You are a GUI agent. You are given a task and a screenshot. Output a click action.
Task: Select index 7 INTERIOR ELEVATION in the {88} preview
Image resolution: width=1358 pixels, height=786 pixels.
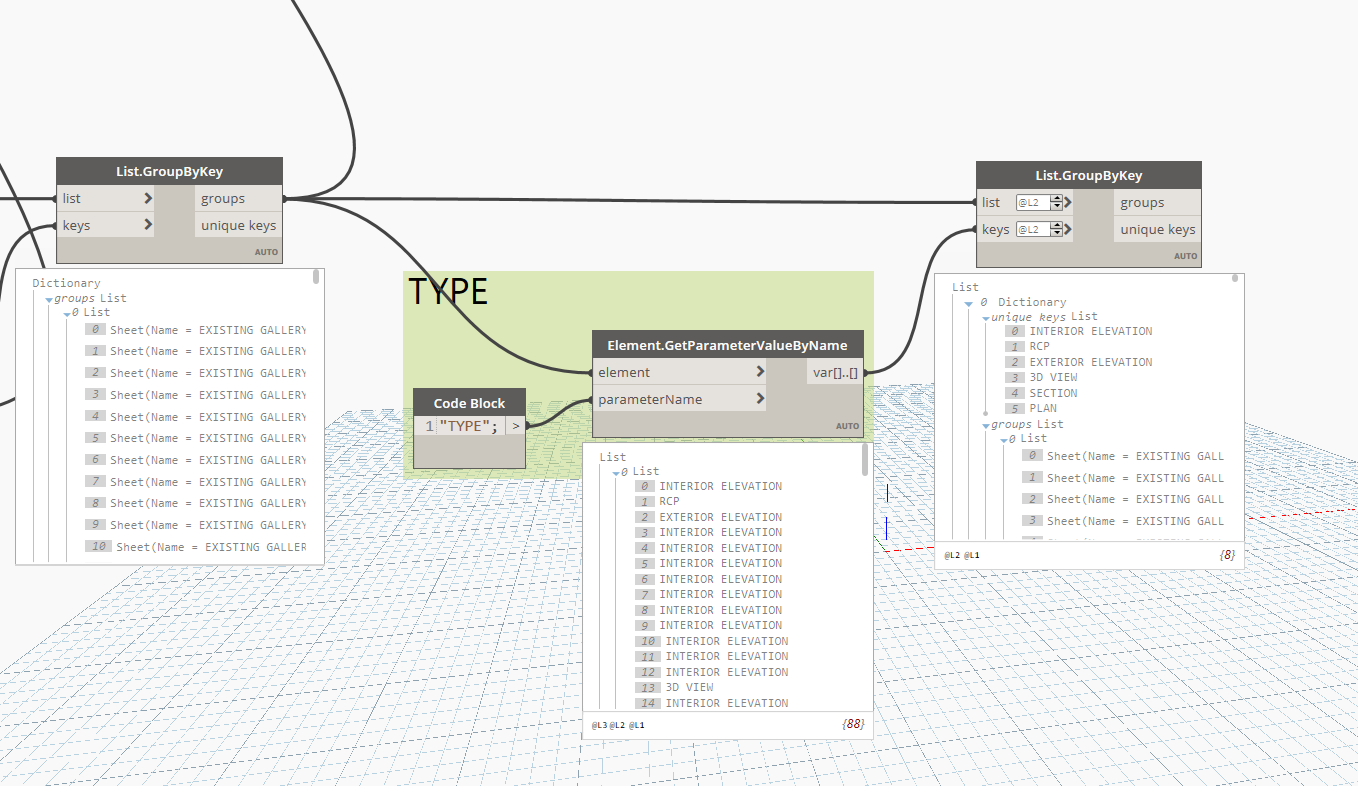pos(708,595)
